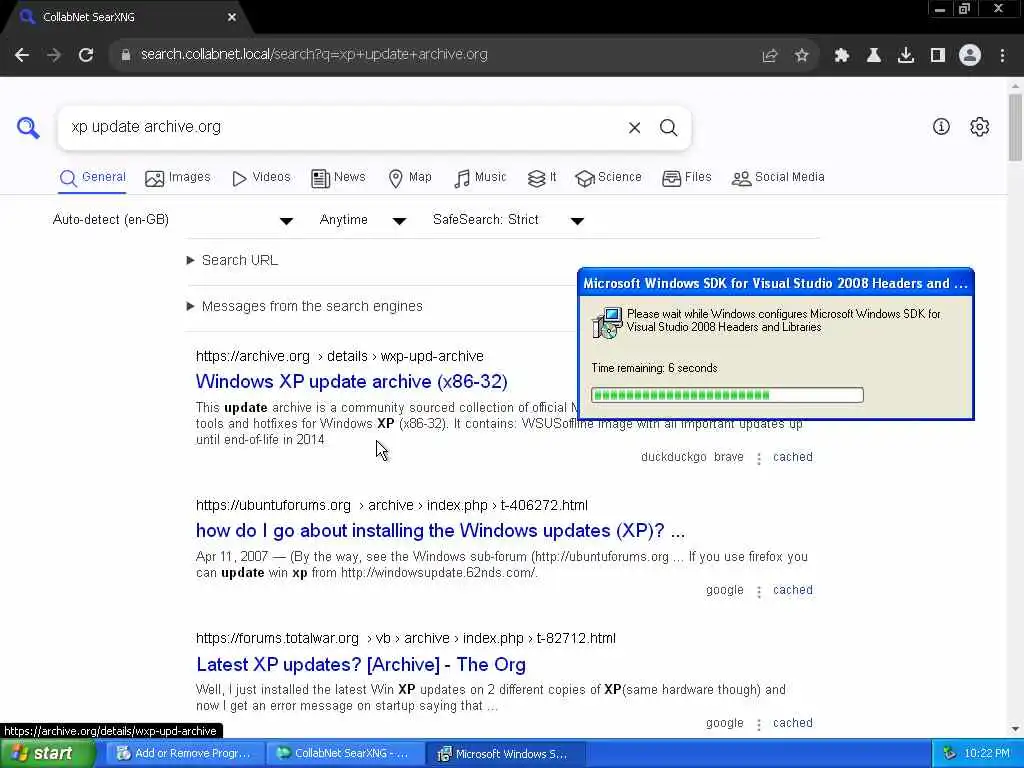Switch to the Science search tab
The height and width of the screenshot is (768, 1024).
(x=608, y=178)
